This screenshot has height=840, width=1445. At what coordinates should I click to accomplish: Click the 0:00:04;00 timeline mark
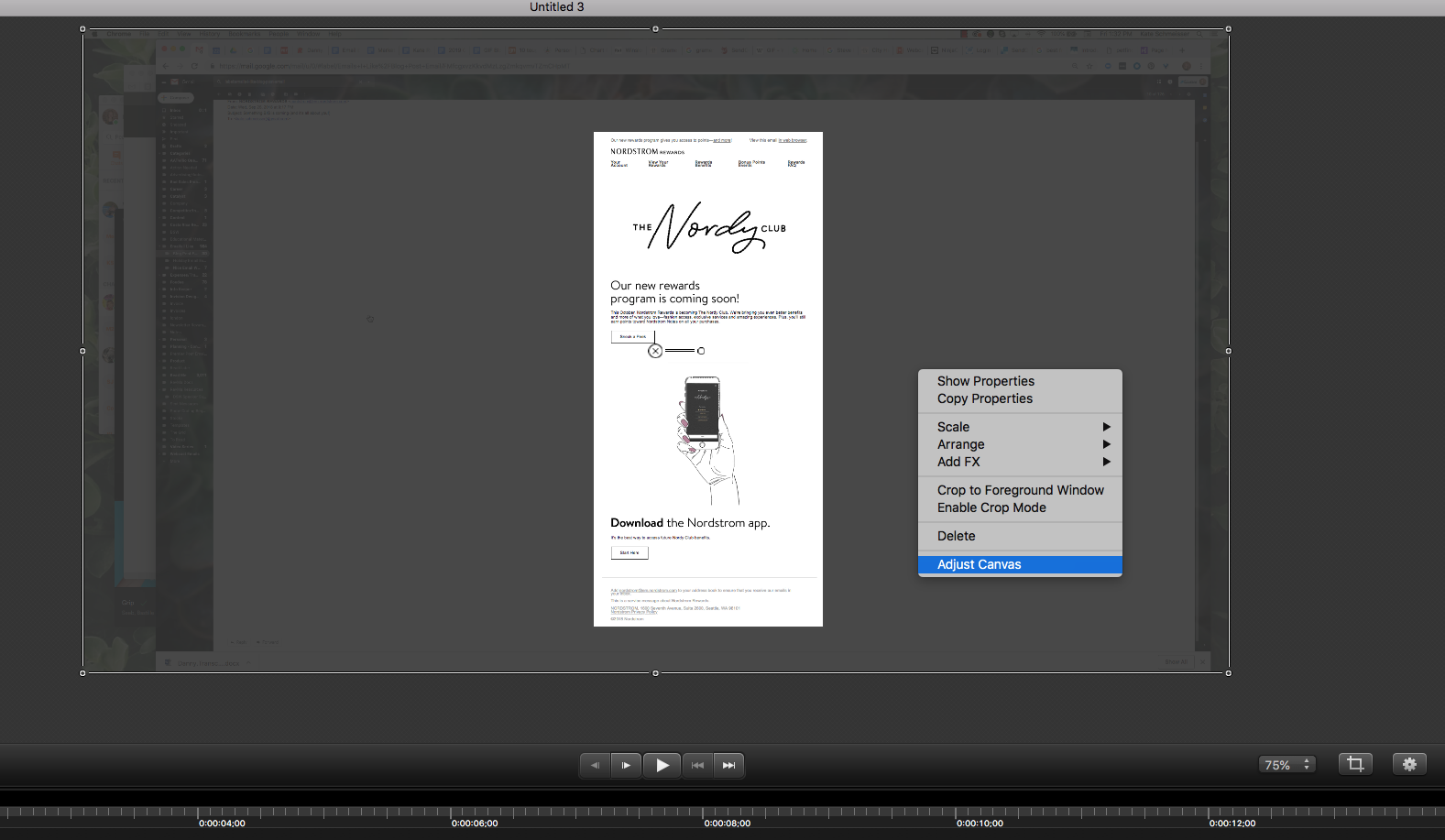[x=222, y=824]
